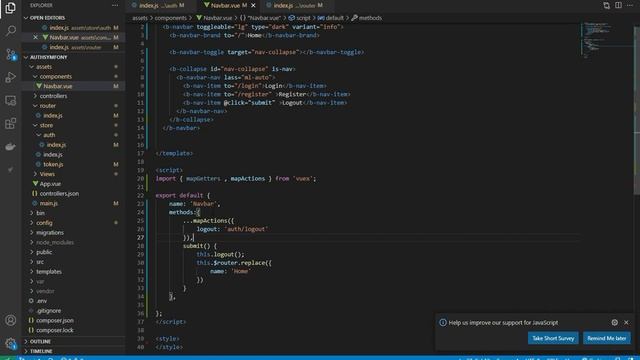Collapse the Open Editors section
This screenshot has width=640, height=360.
pyautogui.click(x=26, y=18)
